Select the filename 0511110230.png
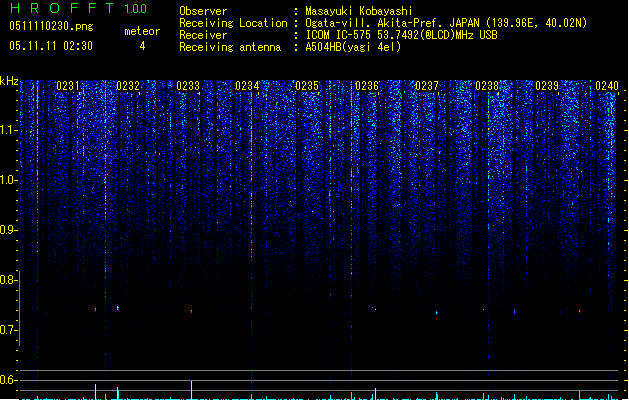This screenshot has height=400, width=629. coord(51,26)
